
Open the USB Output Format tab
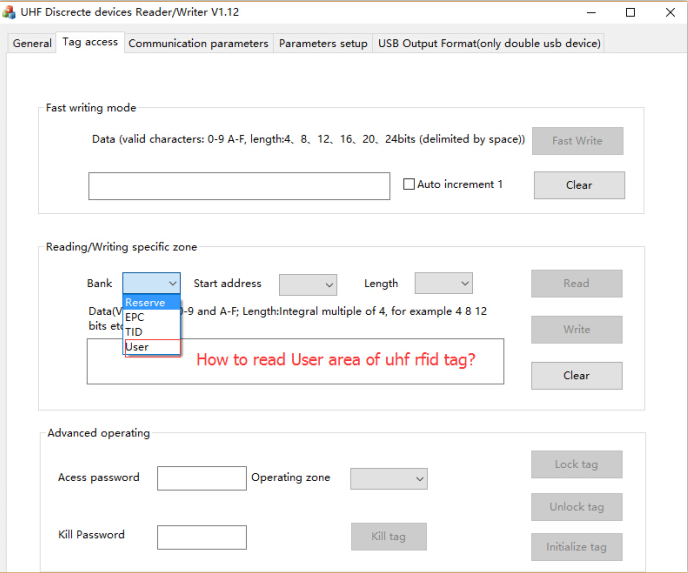[489, 44]
